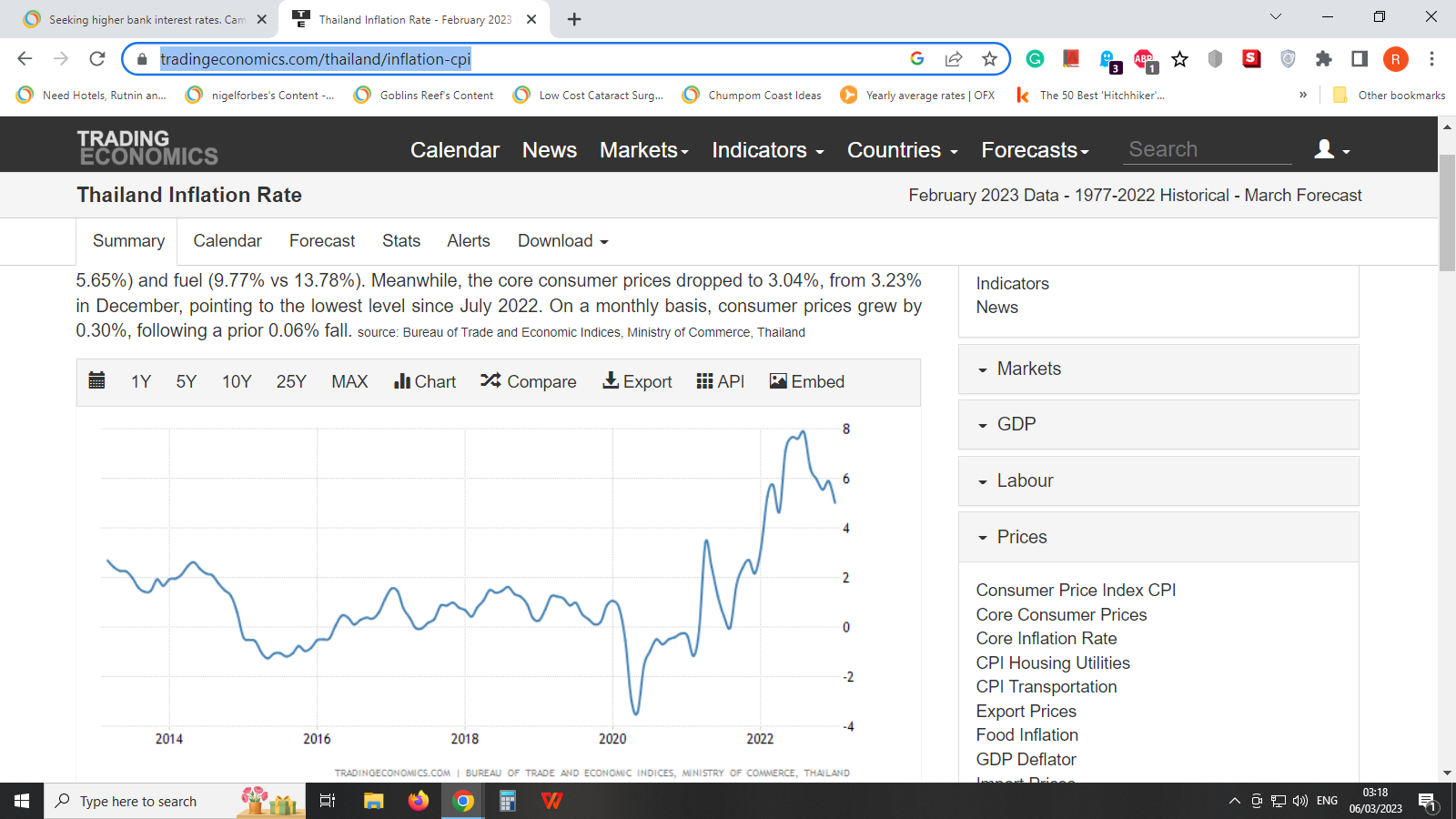Switch to the Forecast tab
This screenshot has height=819, width=1456.
[x=322, y=241]
